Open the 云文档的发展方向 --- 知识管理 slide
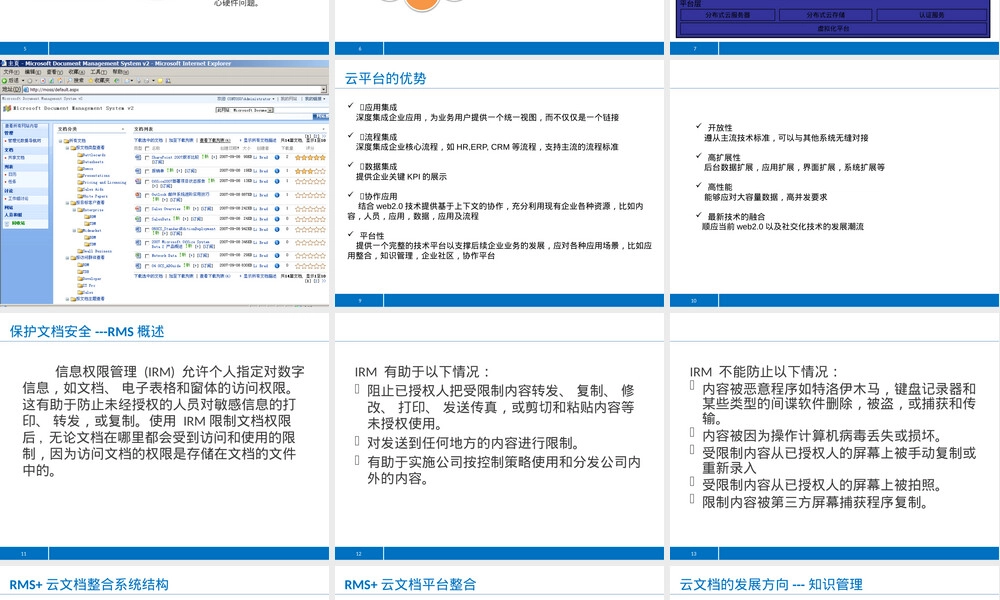1000x600 pixels. click(x=834, y=582)
